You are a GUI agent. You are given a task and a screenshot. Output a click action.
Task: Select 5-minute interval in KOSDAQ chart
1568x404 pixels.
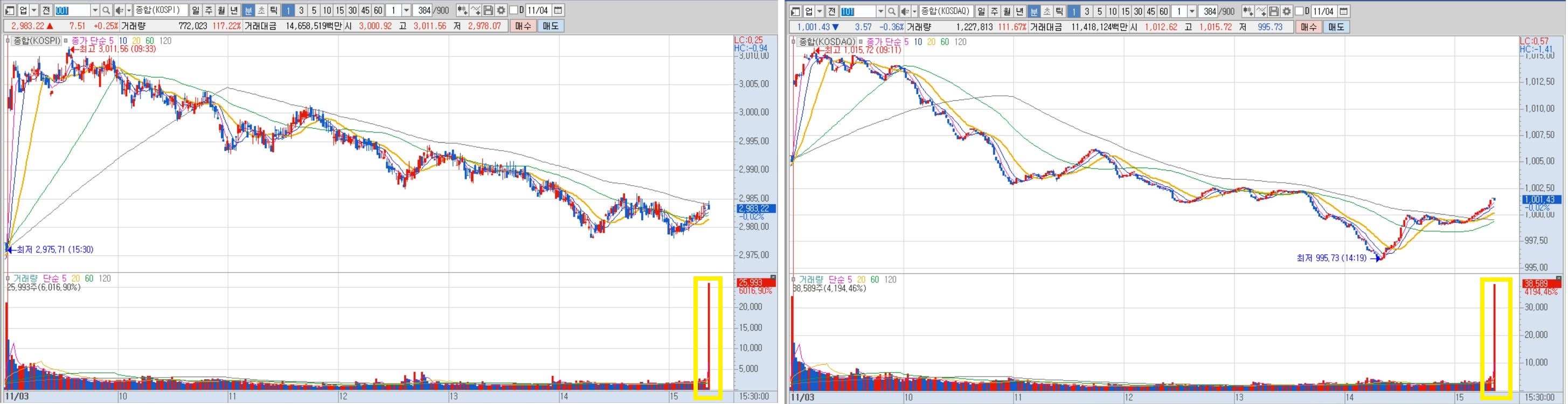[1099, 11]
